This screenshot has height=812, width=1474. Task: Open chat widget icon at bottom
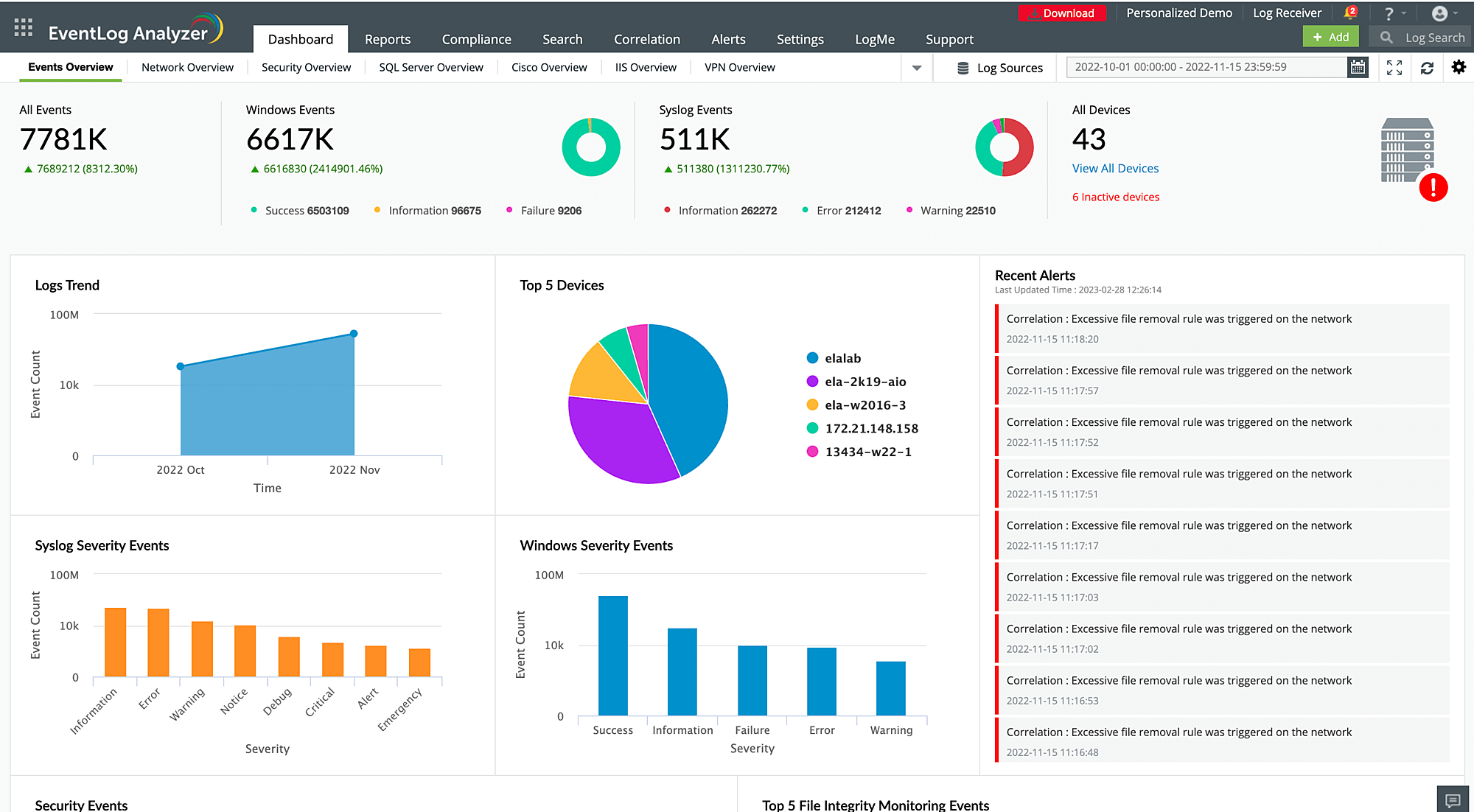(1453, 799)
